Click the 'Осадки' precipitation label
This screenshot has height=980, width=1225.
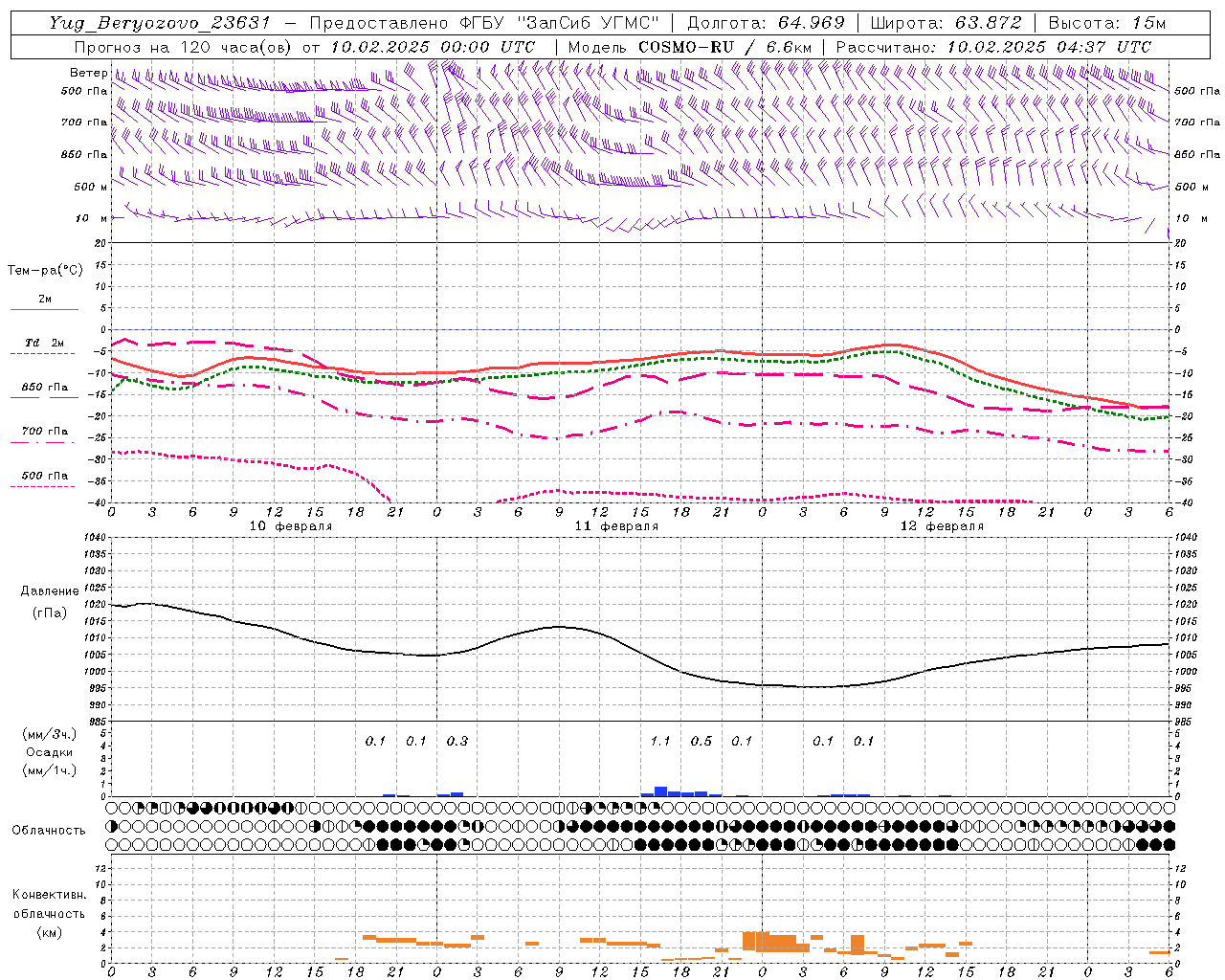click(50, 753)
